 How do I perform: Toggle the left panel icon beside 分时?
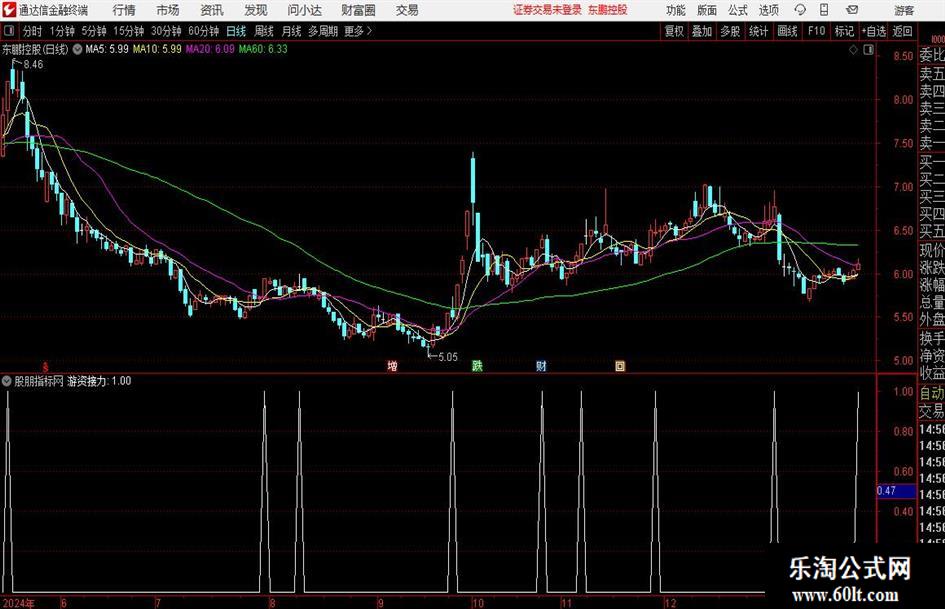point(8,31)
